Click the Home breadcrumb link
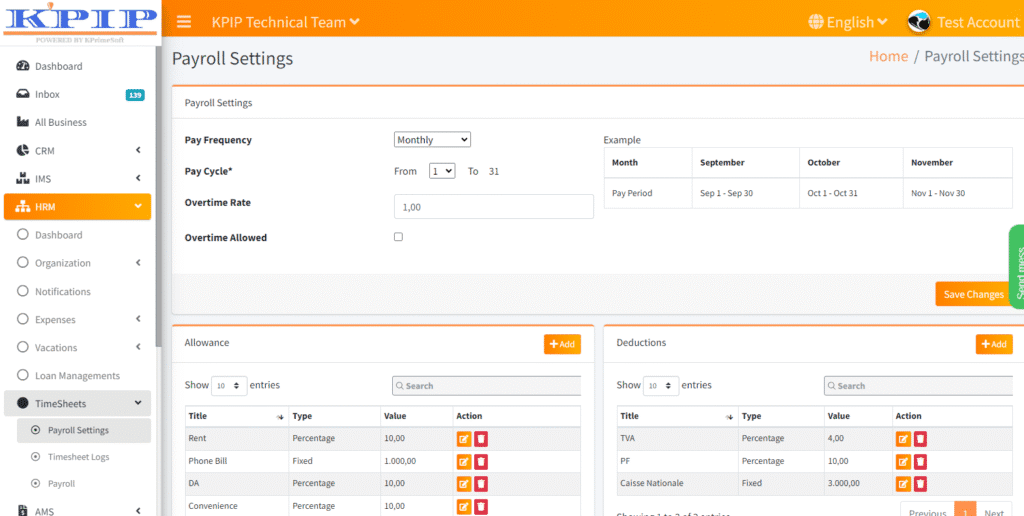Image resolution: width=1024 pixels, height=516 pixels. pos(888,56)
